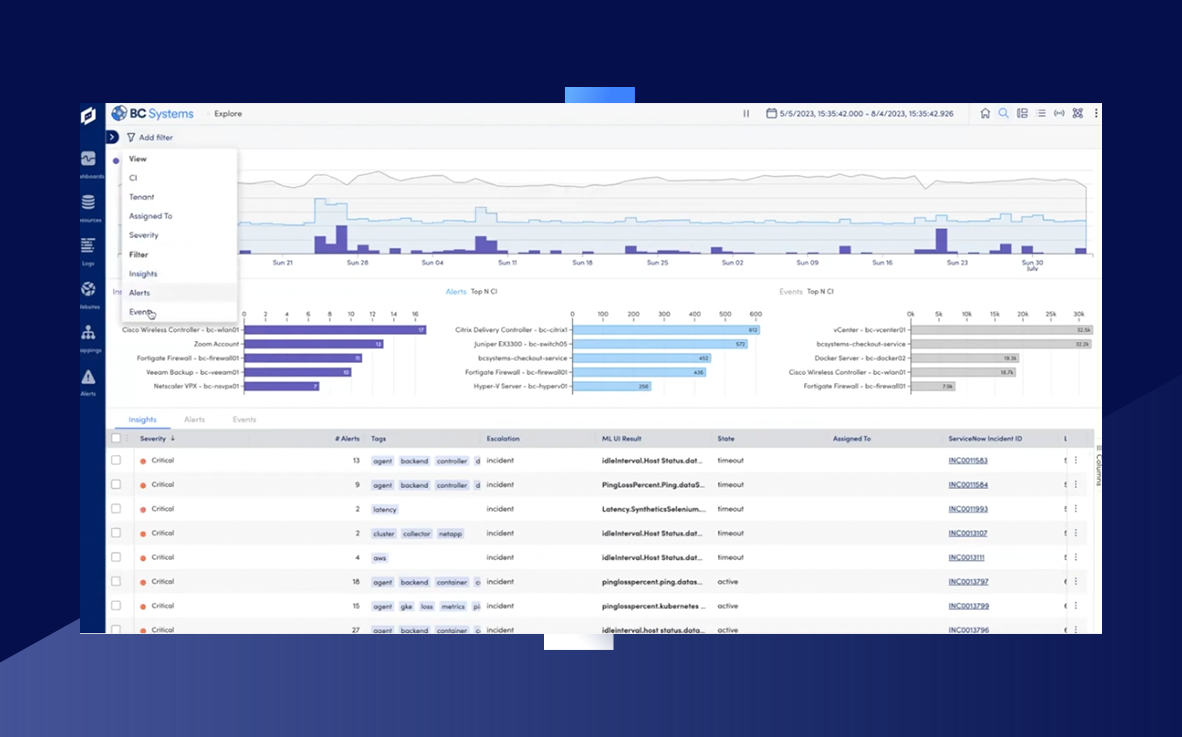This screenshot has height=737, width=1182.
Task: Switch to the Alerts tab above the table
Action: click(194, 420)
